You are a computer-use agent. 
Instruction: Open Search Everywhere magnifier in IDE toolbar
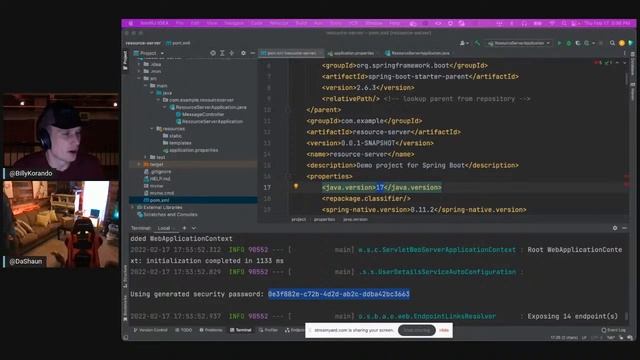[612, 43]
